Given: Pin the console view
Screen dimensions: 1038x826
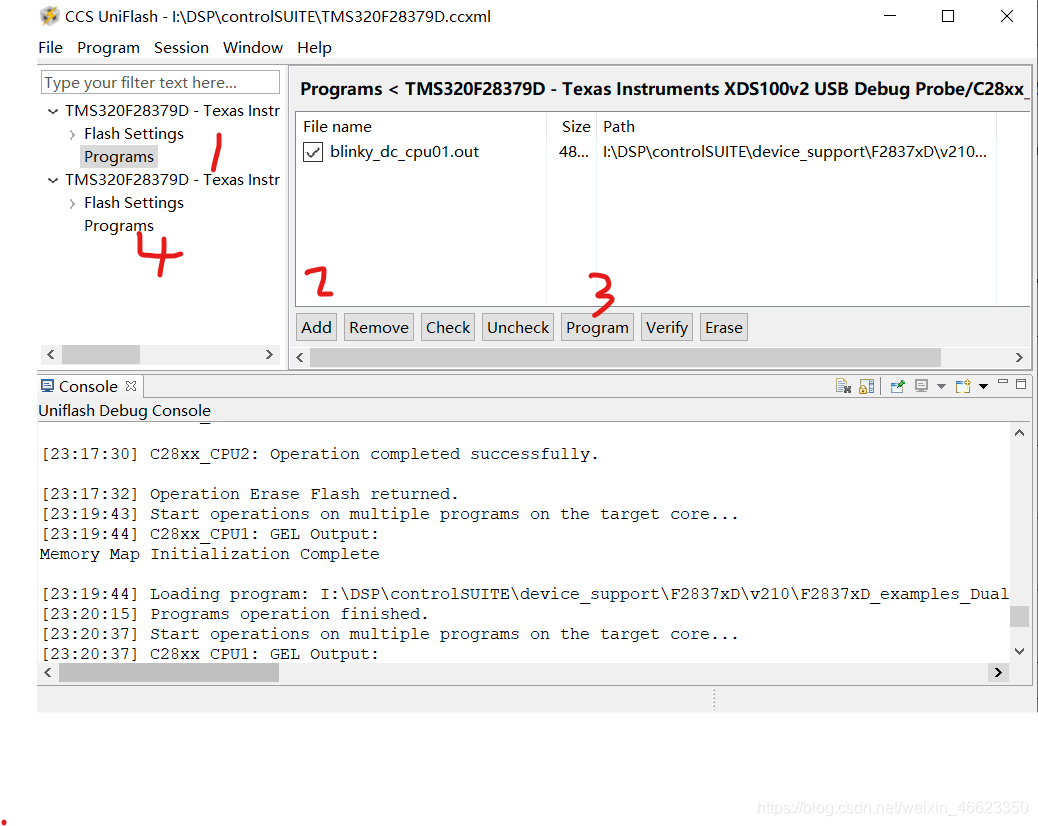Looking at the screenshot, I should point(898,386).
